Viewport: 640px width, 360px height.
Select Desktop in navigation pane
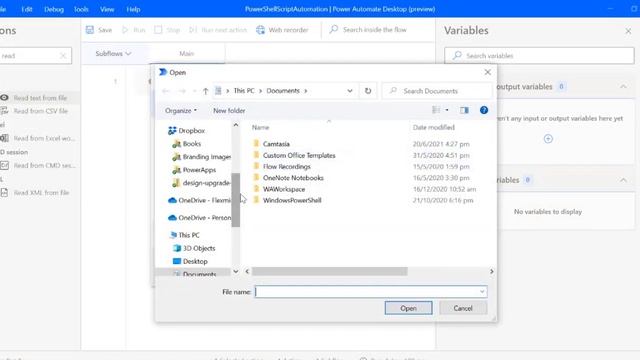[190, 261]
